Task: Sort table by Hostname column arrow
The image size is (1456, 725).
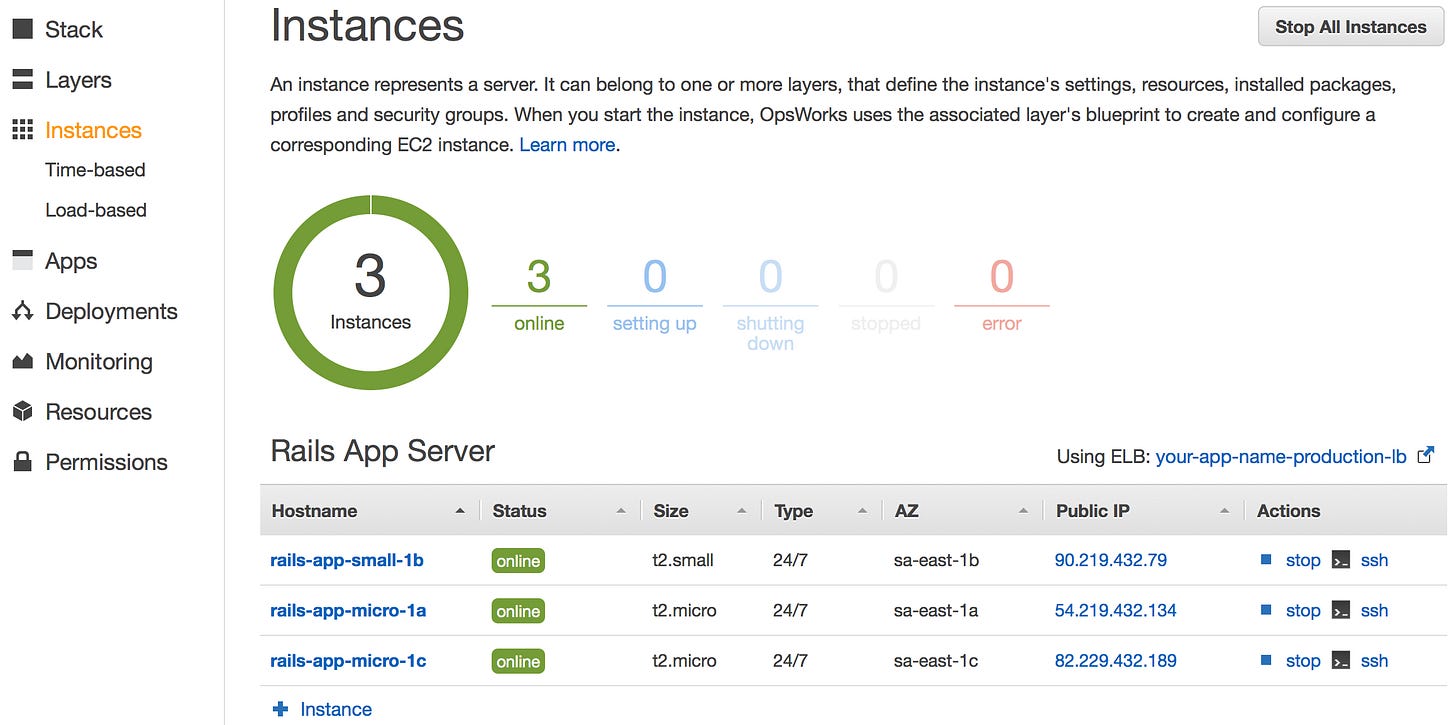Action: pos(460,511)
